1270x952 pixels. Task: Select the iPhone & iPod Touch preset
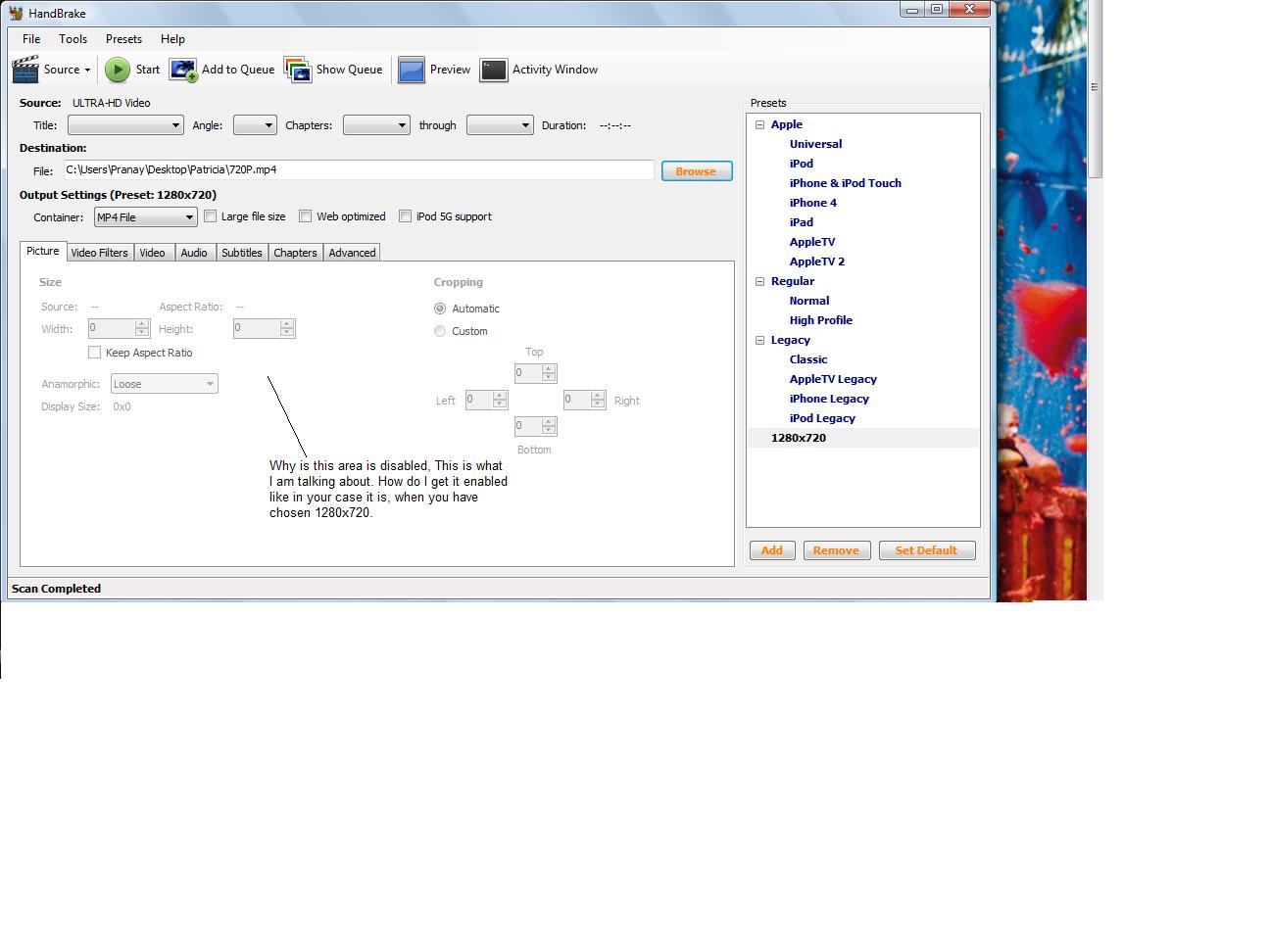[846, 183]
